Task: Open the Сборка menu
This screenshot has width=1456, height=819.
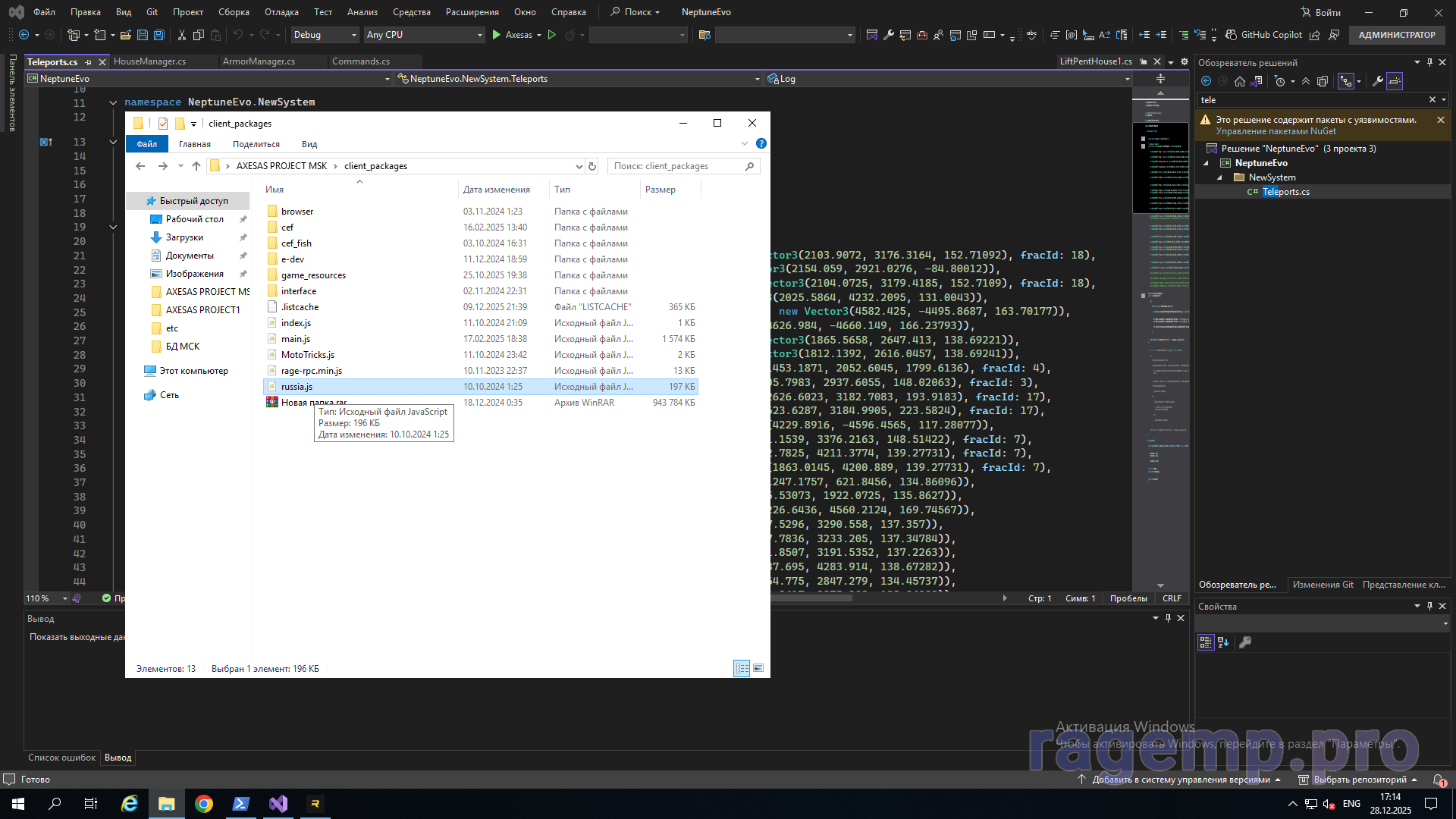Action: tap(234, 12)
